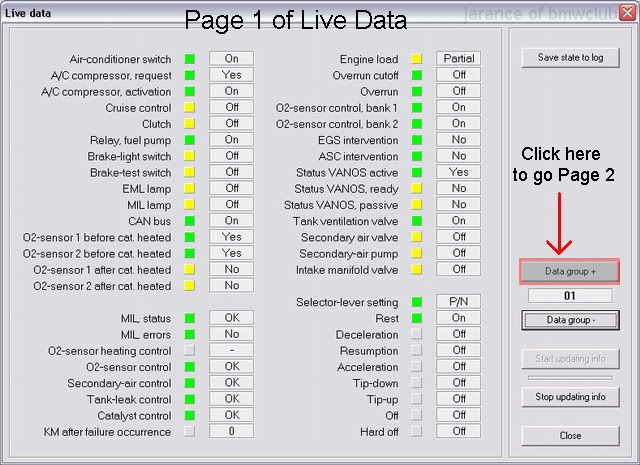Click the yellow indicator next to Clutch

(x=189, y=124)
